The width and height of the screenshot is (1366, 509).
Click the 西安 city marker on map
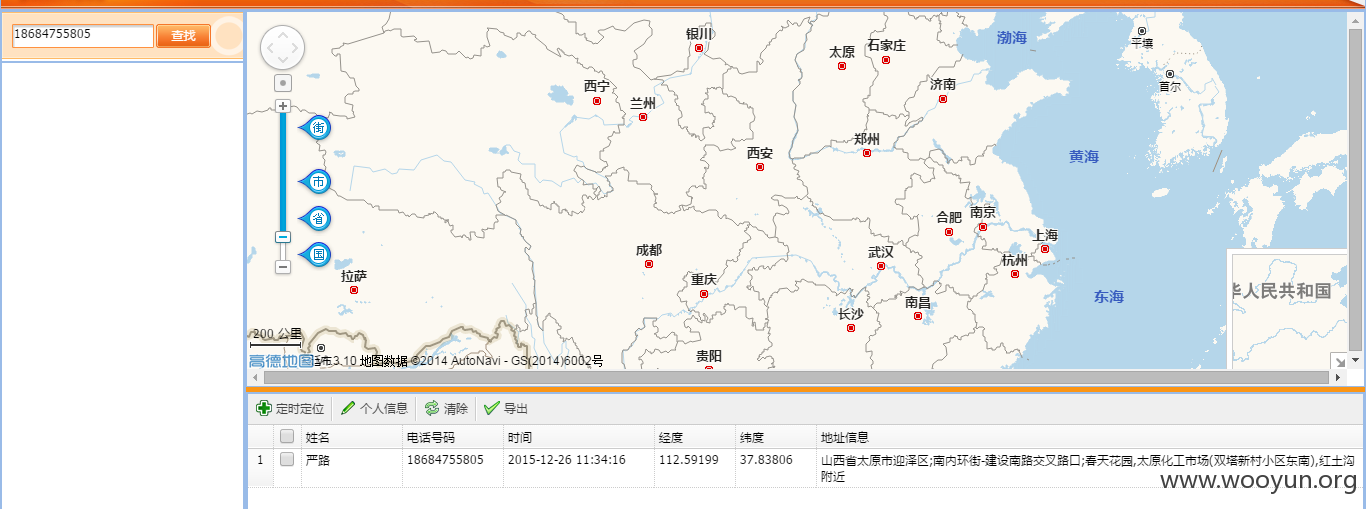tap(760, 167)
